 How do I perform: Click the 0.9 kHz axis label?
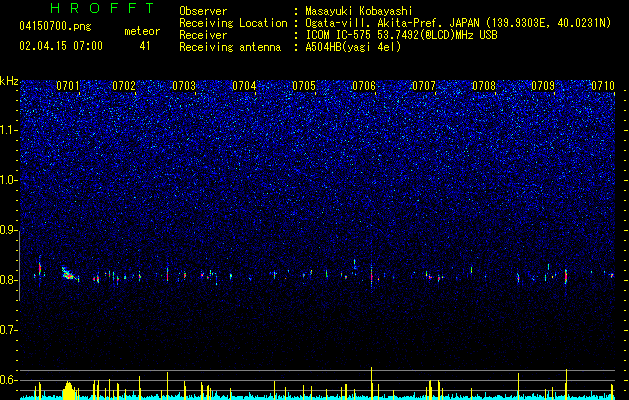[9, 230]
